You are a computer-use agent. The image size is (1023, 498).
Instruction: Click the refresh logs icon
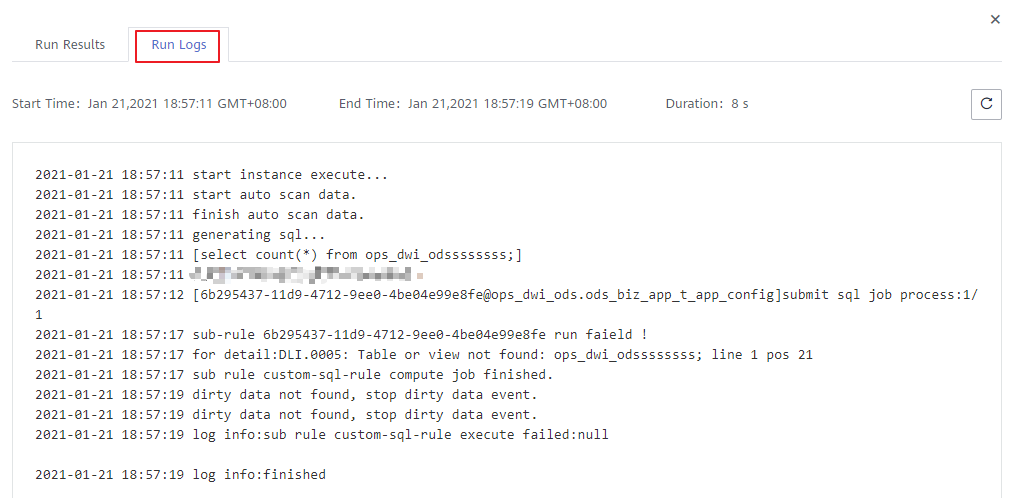coord(986,104)
